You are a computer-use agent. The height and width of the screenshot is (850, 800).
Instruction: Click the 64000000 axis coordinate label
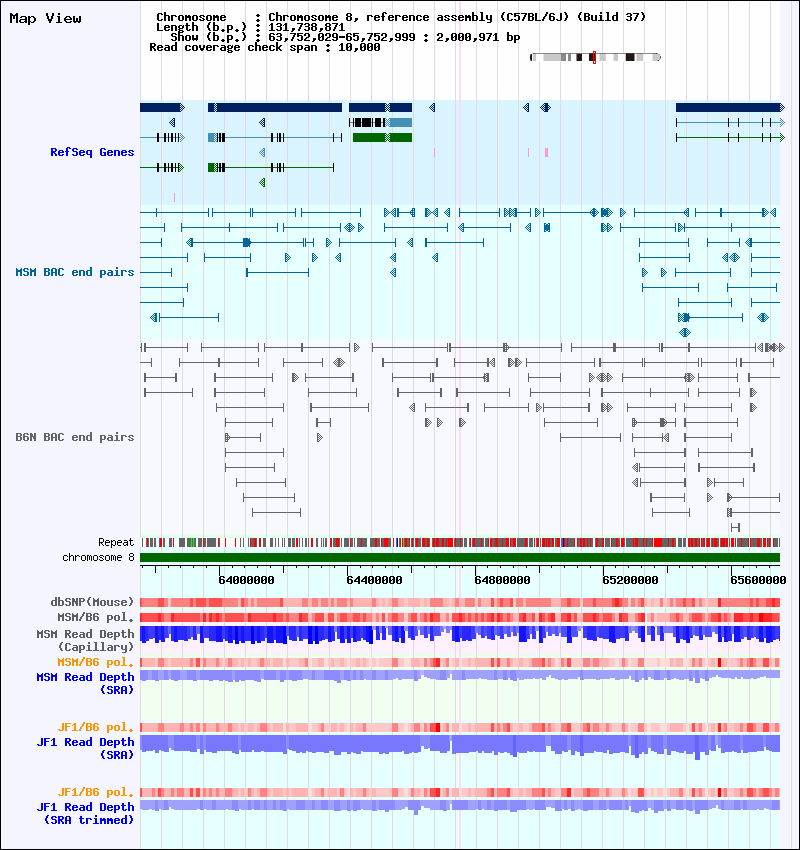click(x=246, y=580)
